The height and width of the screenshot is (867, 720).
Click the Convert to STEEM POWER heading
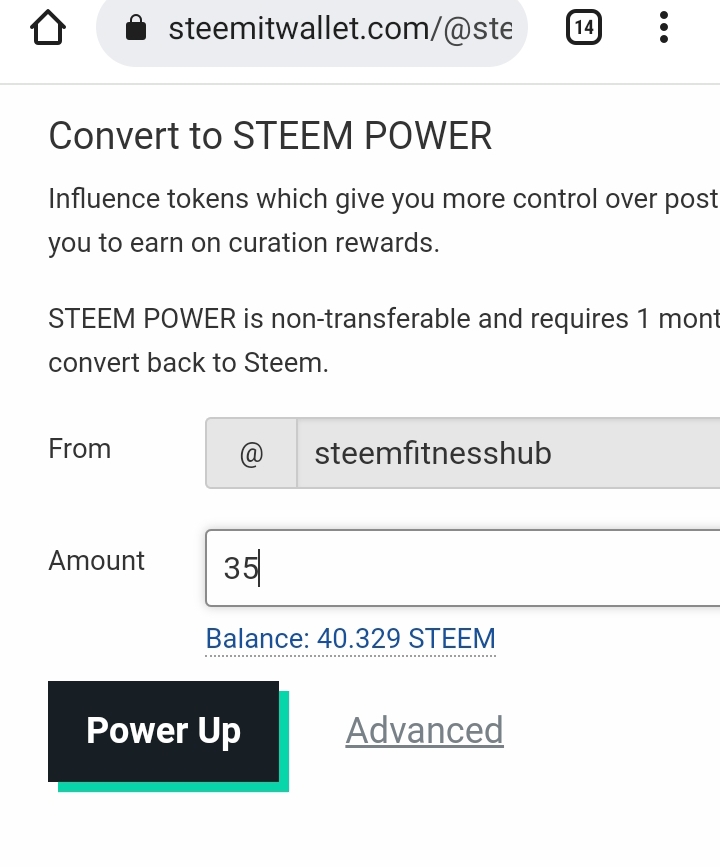coord(270,135)
